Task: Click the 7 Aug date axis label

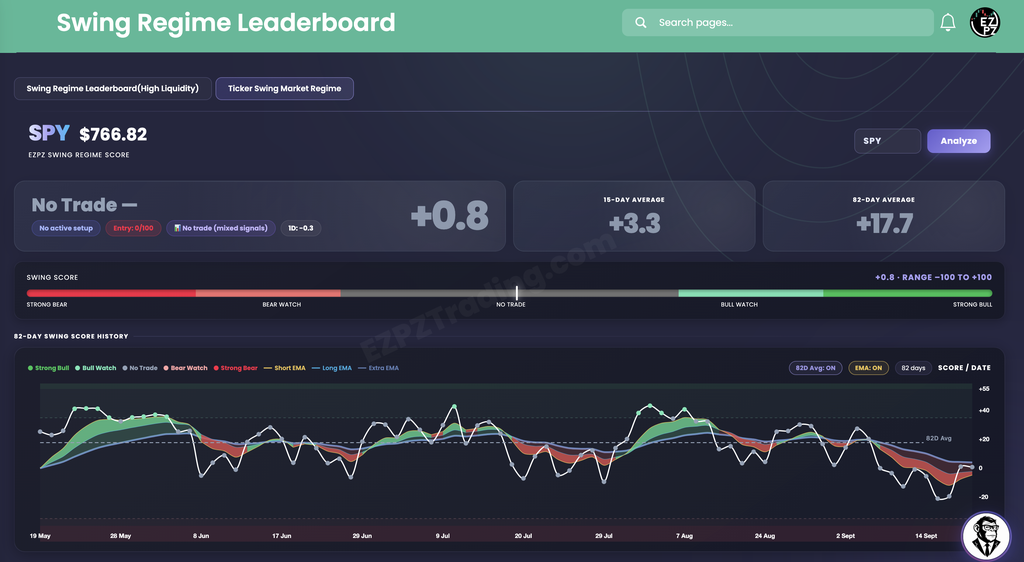Action: [684, 536]
